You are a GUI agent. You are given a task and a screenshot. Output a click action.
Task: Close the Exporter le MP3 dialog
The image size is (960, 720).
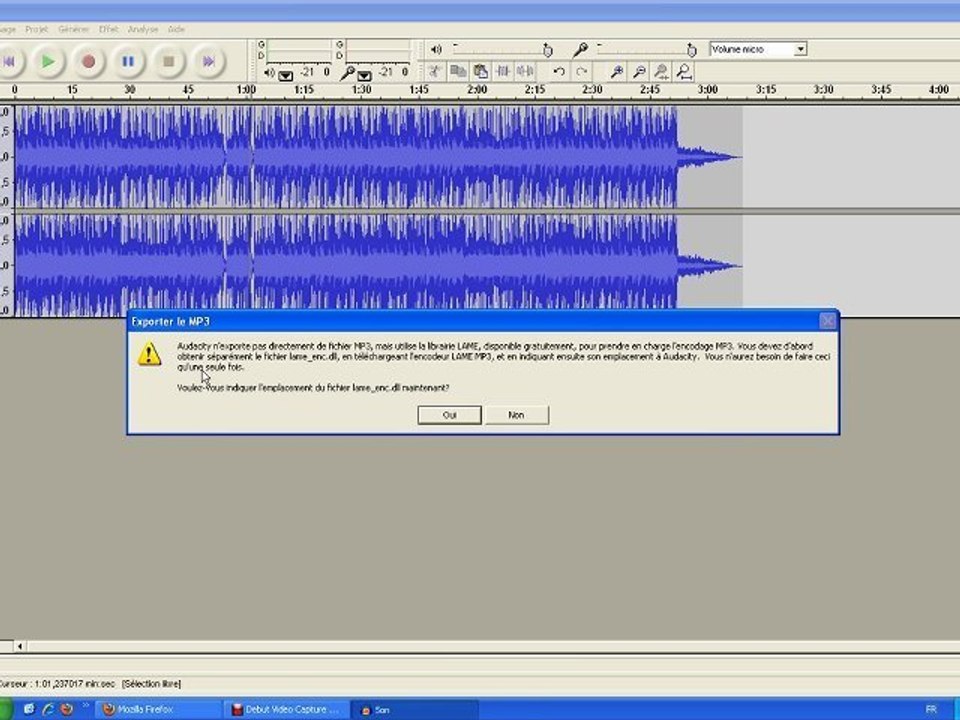point(828,321)
